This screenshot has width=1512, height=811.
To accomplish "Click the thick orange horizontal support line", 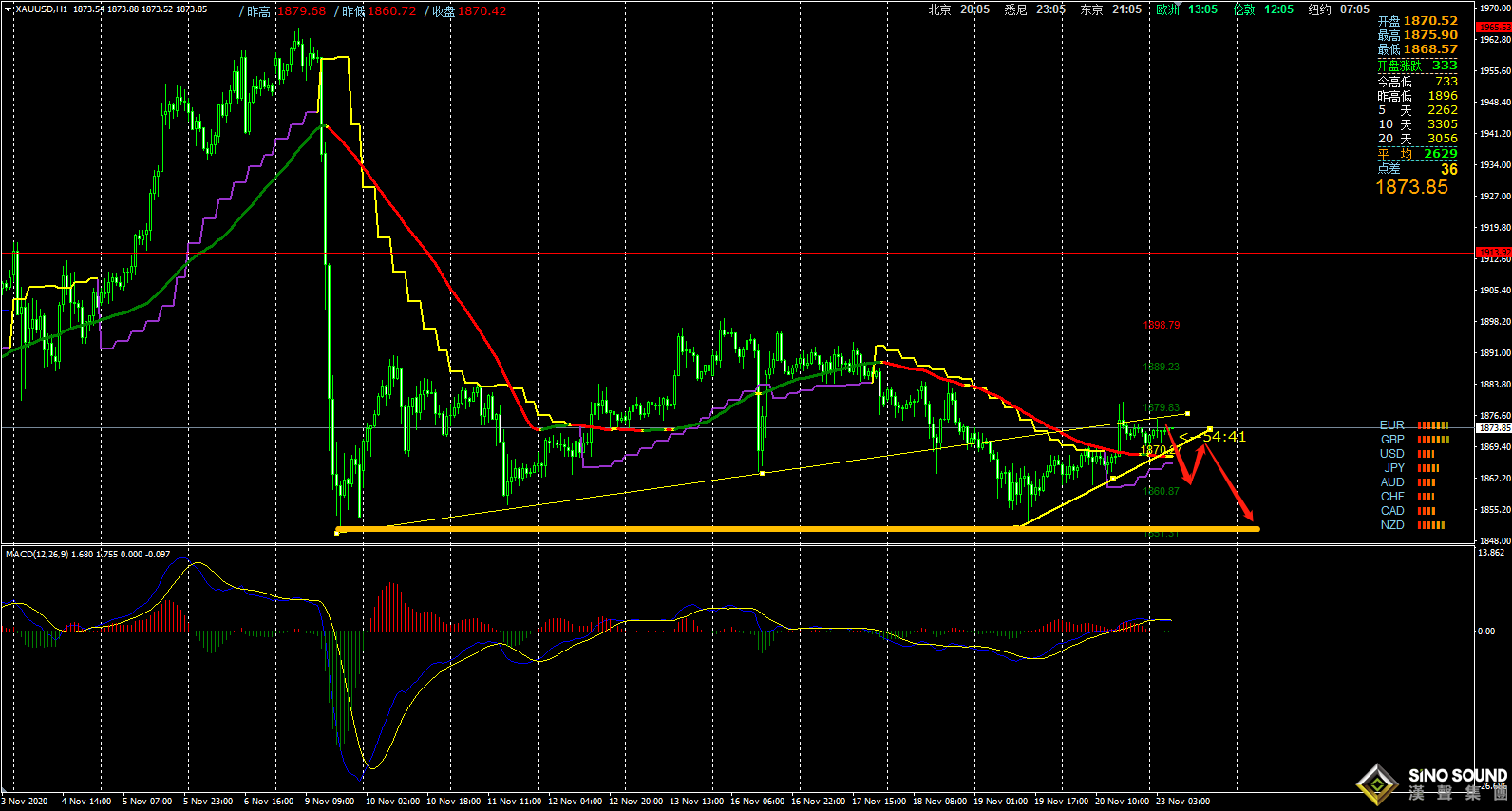I will [760, 529].
